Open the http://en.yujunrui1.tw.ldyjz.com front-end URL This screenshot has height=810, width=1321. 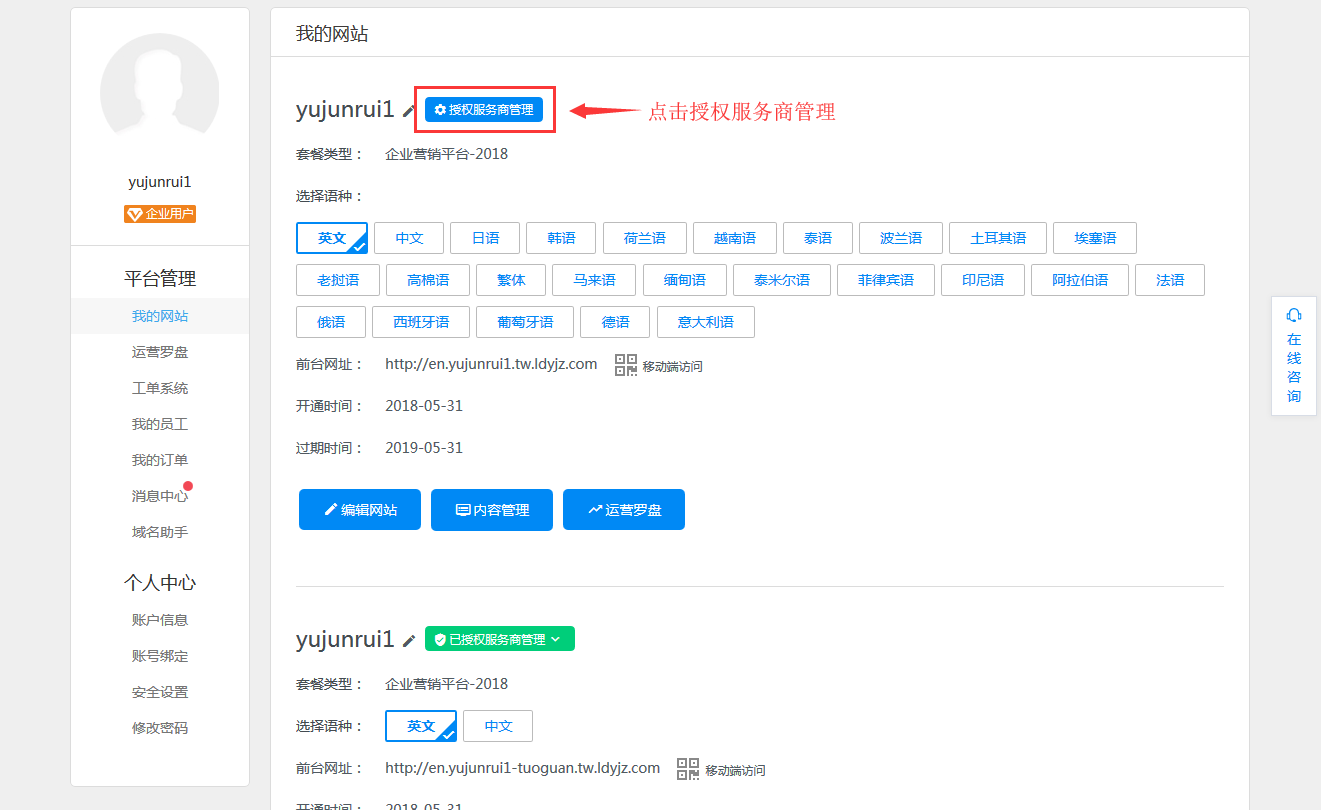point(491,364)
